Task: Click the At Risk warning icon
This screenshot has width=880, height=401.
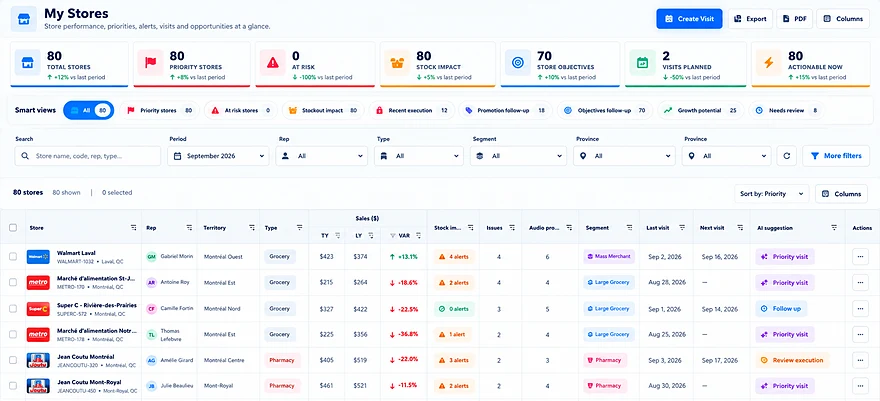Action: click(x=273, y=62)
